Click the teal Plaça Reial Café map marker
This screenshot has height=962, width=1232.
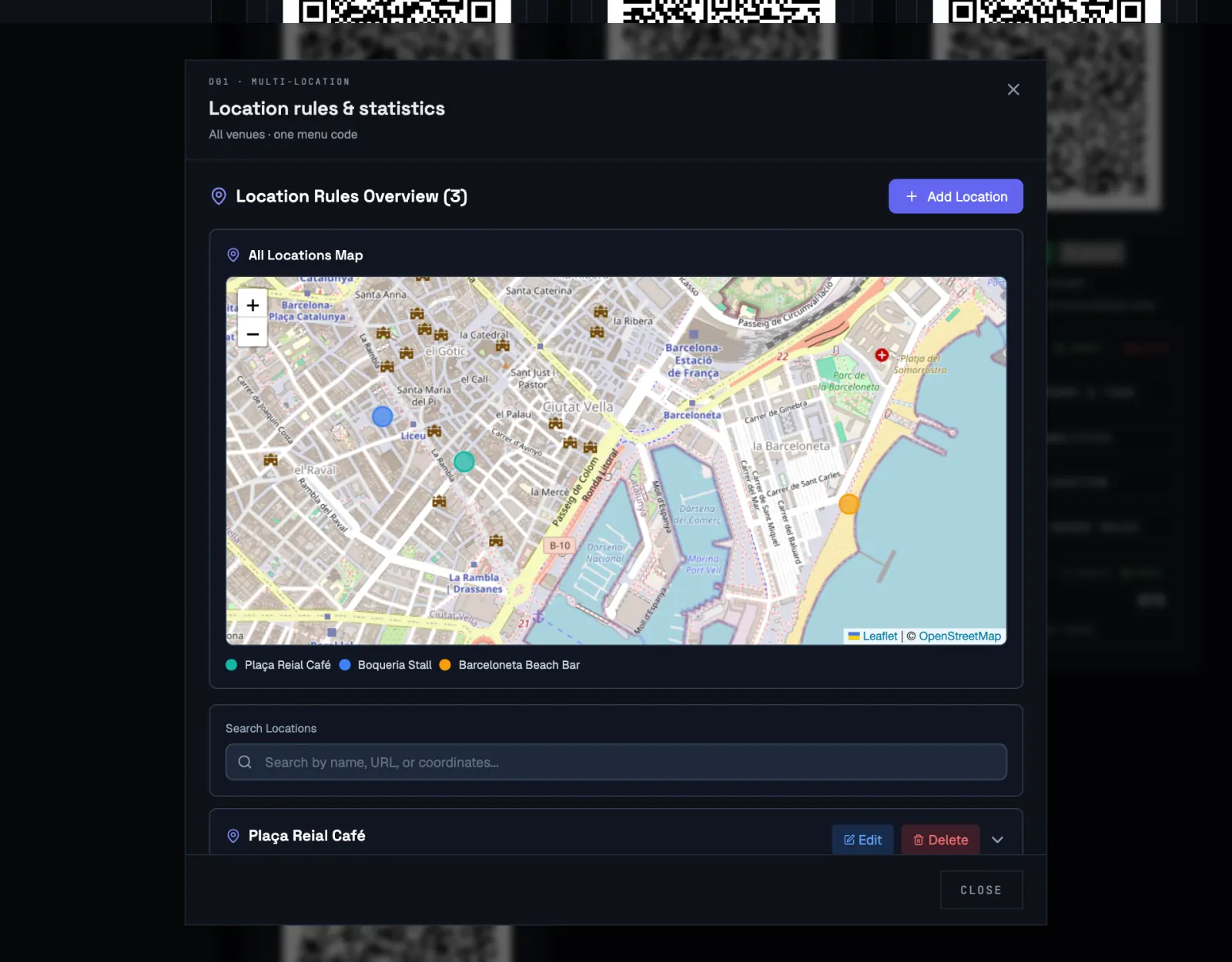pos(464,462)
